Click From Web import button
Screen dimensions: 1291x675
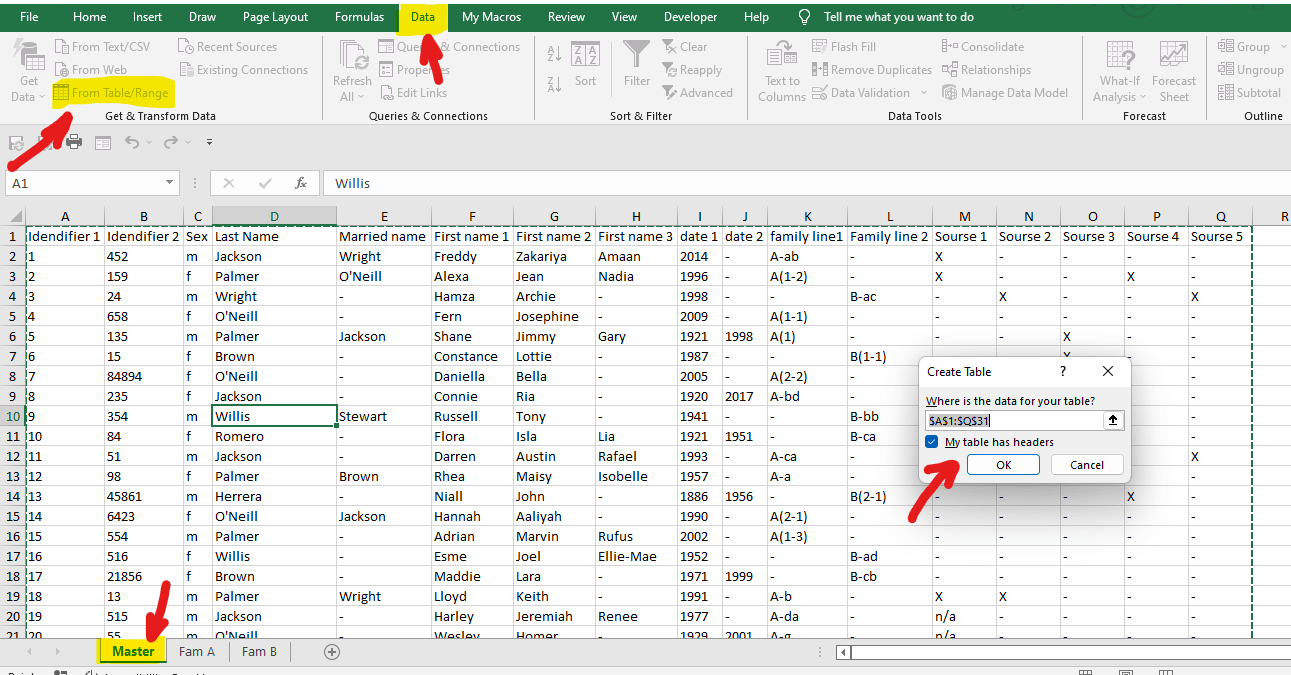[x=90, y=70]
